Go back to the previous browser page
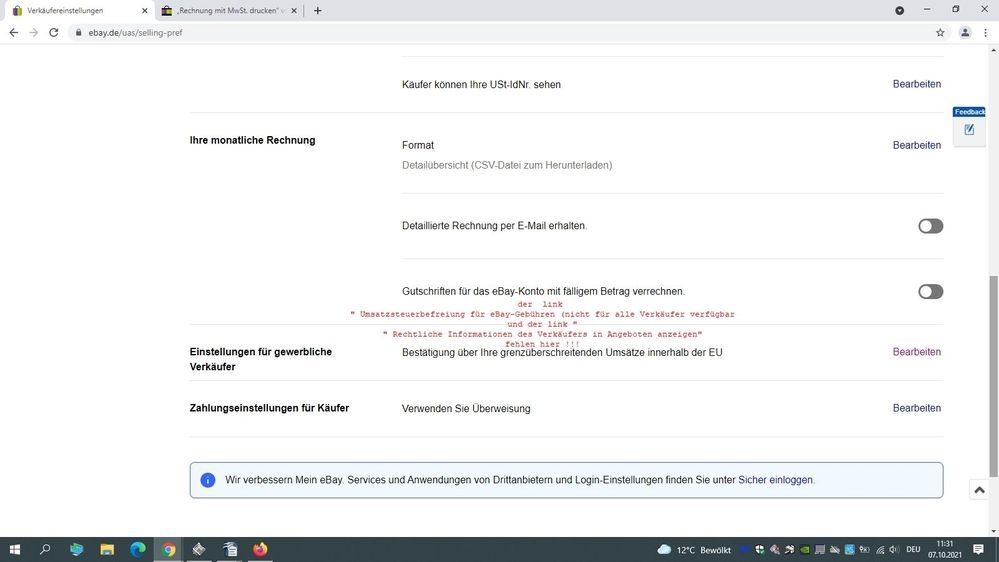The width and height of the screenshot is (999, 562). pos(13,32)
